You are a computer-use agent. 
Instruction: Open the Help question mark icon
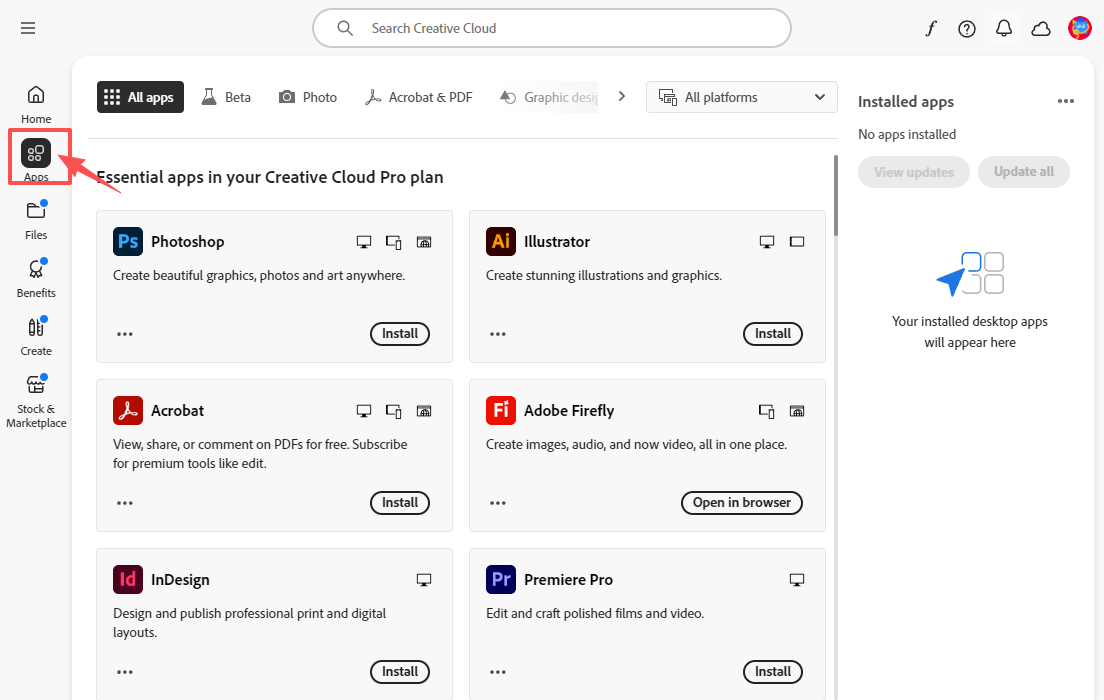coord(967,28)
